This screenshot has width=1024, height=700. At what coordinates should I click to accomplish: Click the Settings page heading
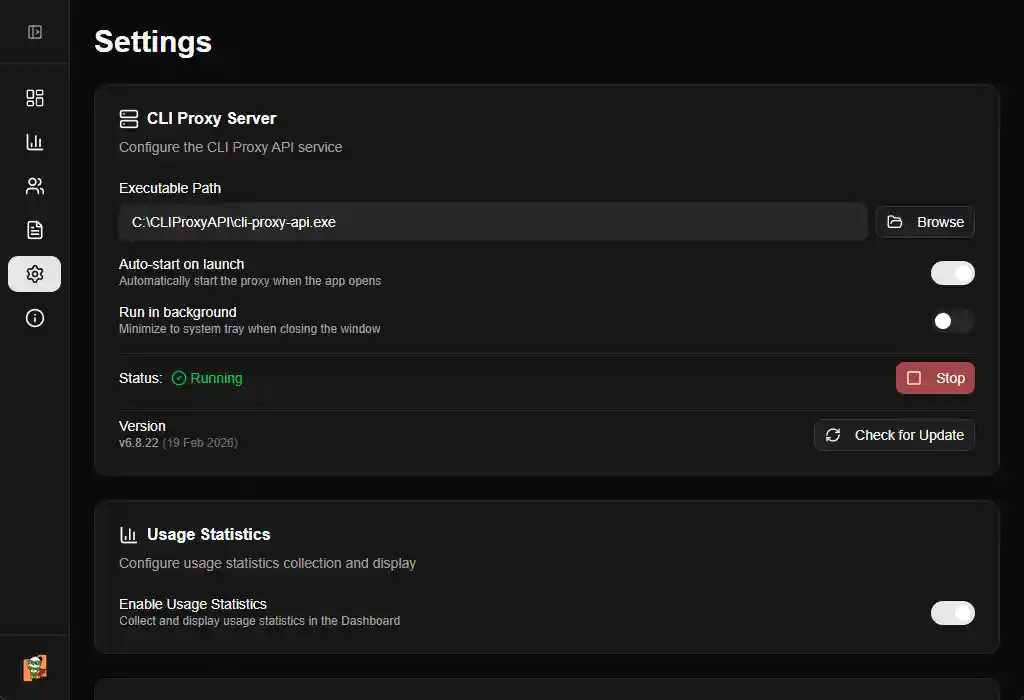tap(153, 42)
